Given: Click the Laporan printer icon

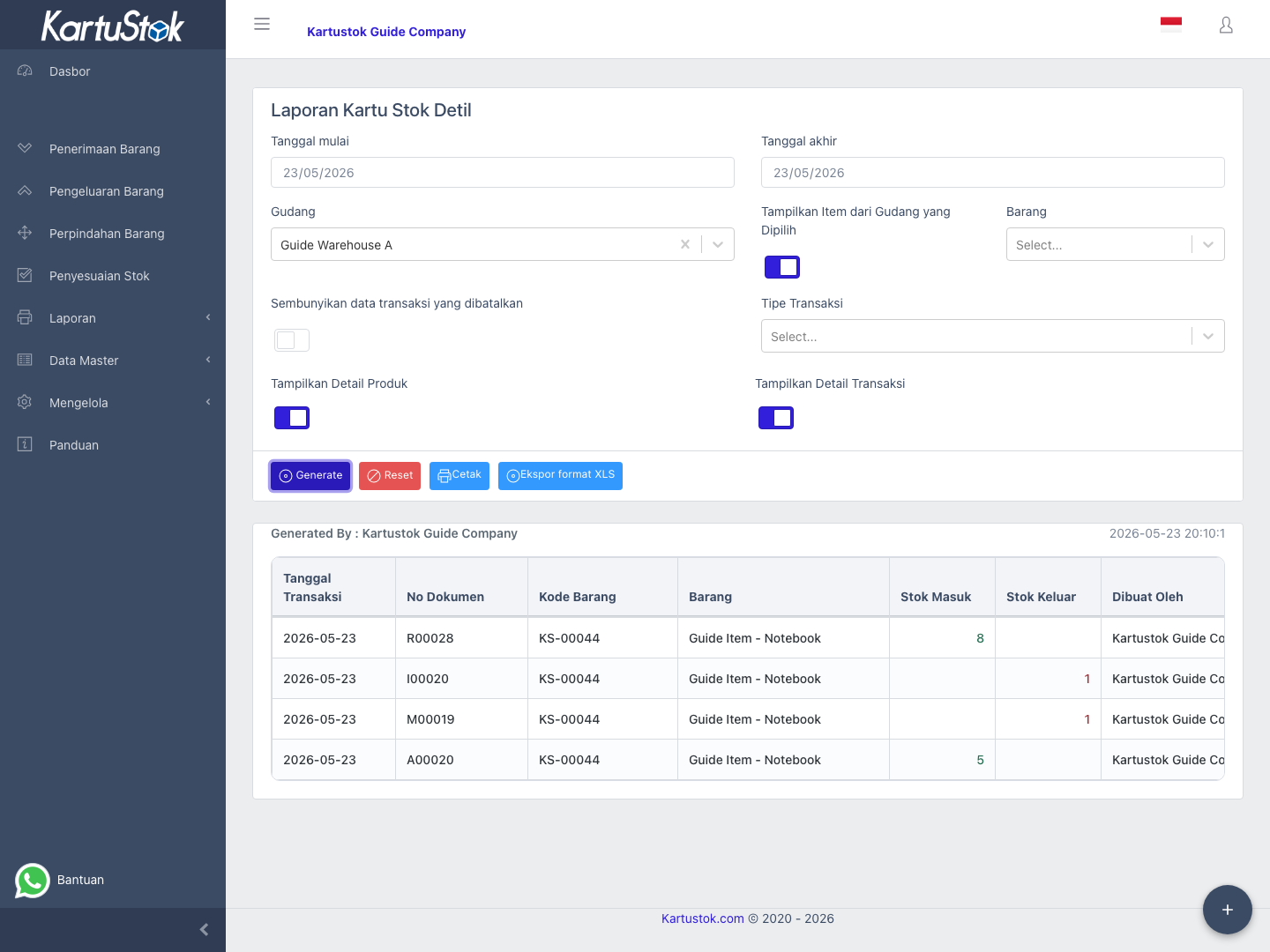Looking at the screenshot, I should click(25, 317).
